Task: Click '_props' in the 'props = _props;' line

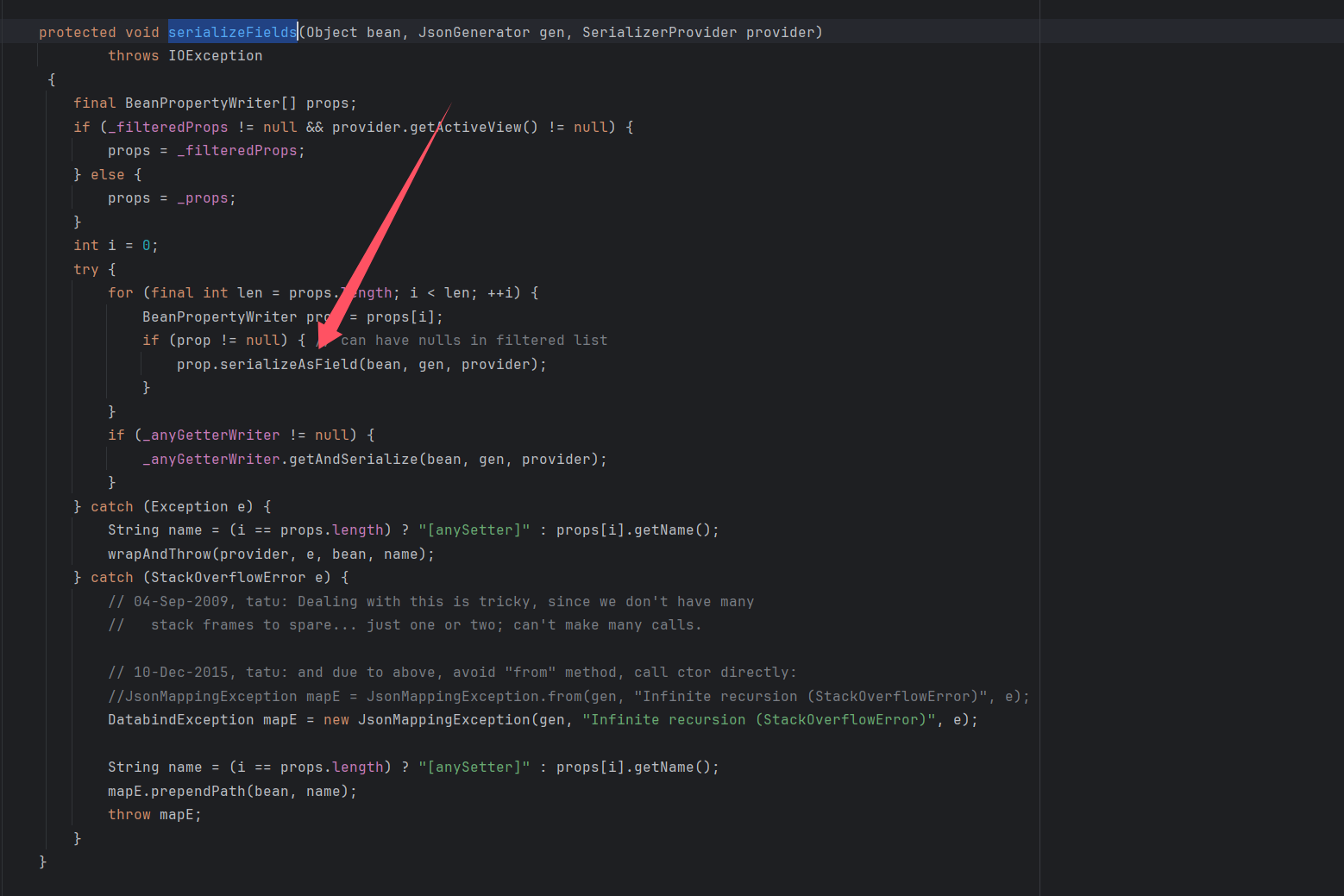Action: (203, 197)
